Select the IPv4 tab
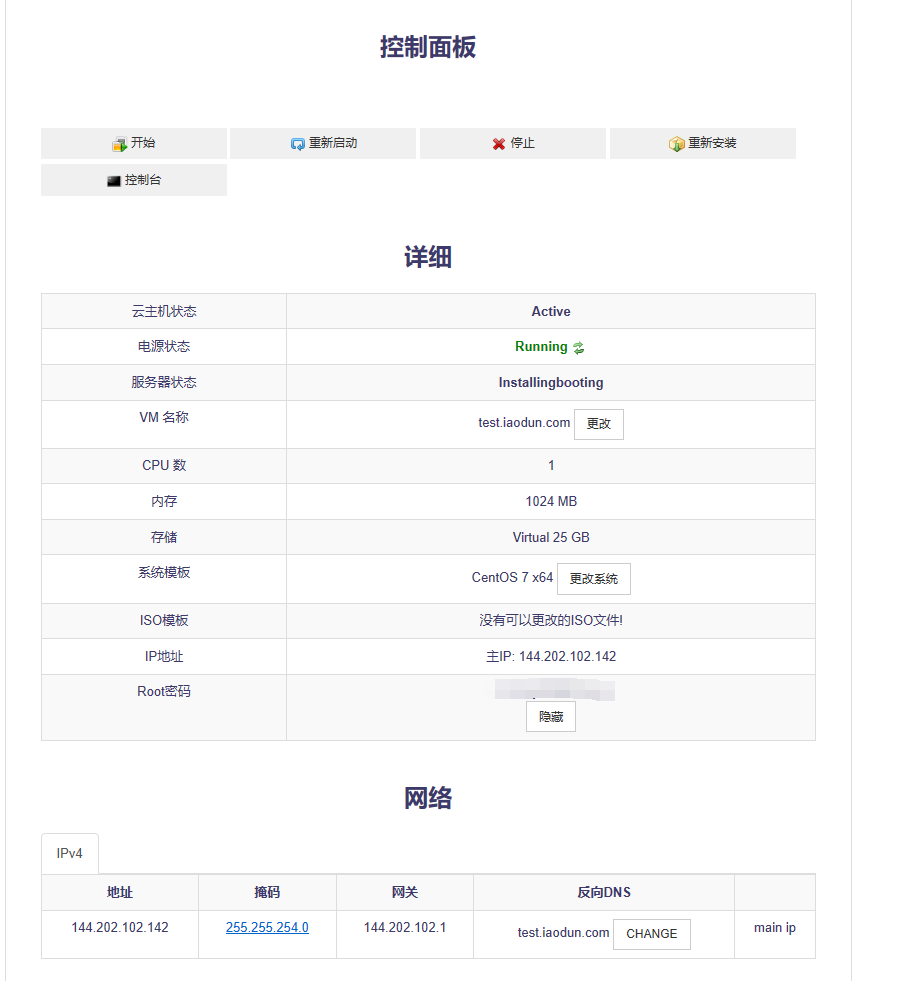Viewport: 905px width, 981px height. coord(69,853)
